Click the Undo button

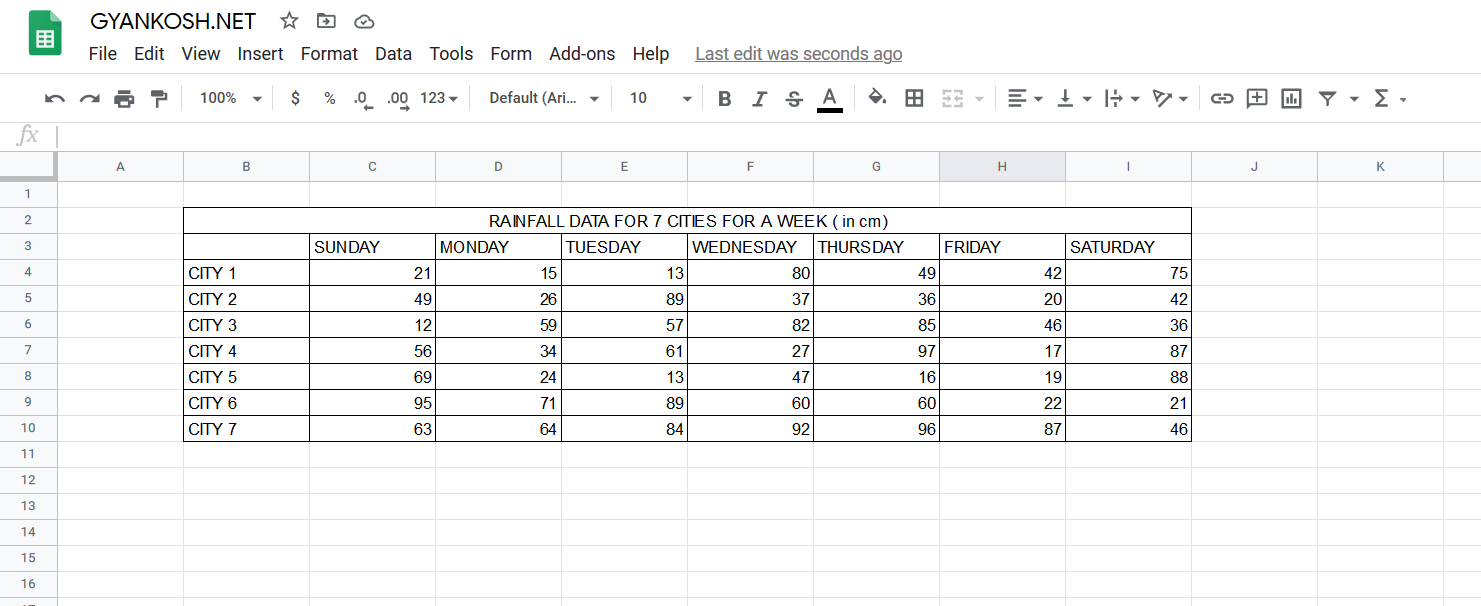click(x=54, y=98)
